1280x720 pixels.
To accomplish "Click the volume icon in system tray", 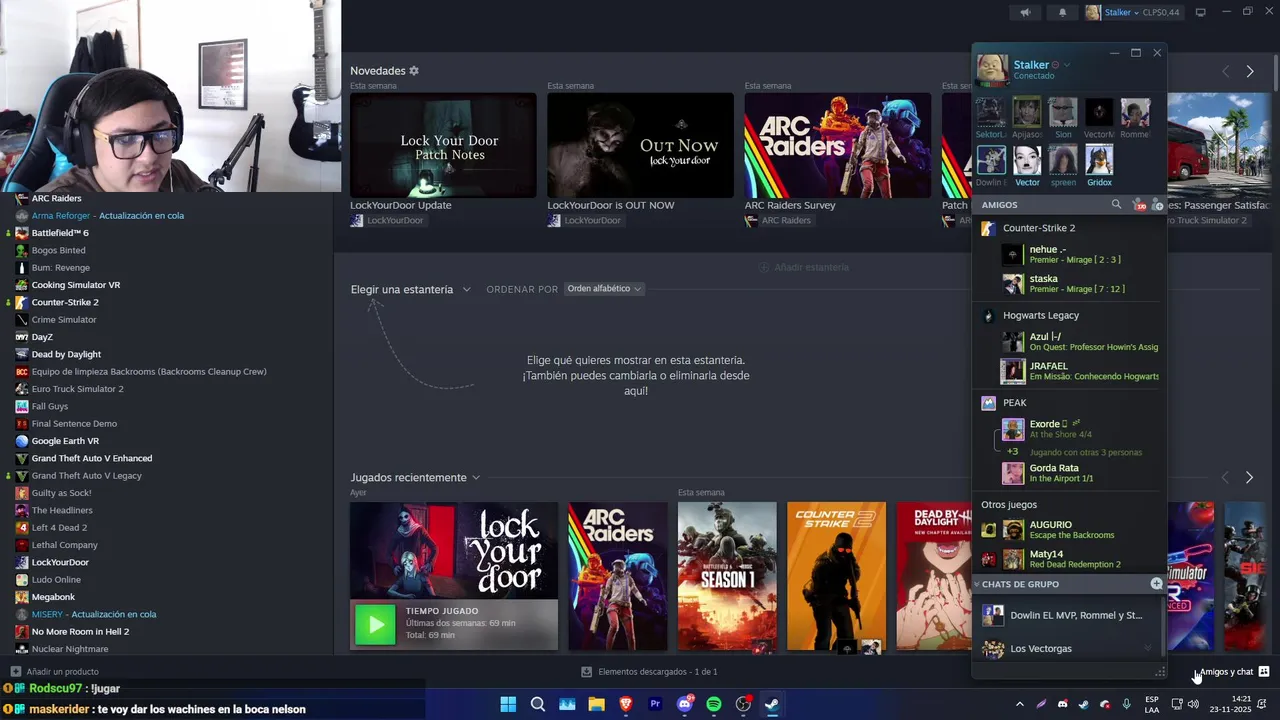I will tap(1193, 704).
